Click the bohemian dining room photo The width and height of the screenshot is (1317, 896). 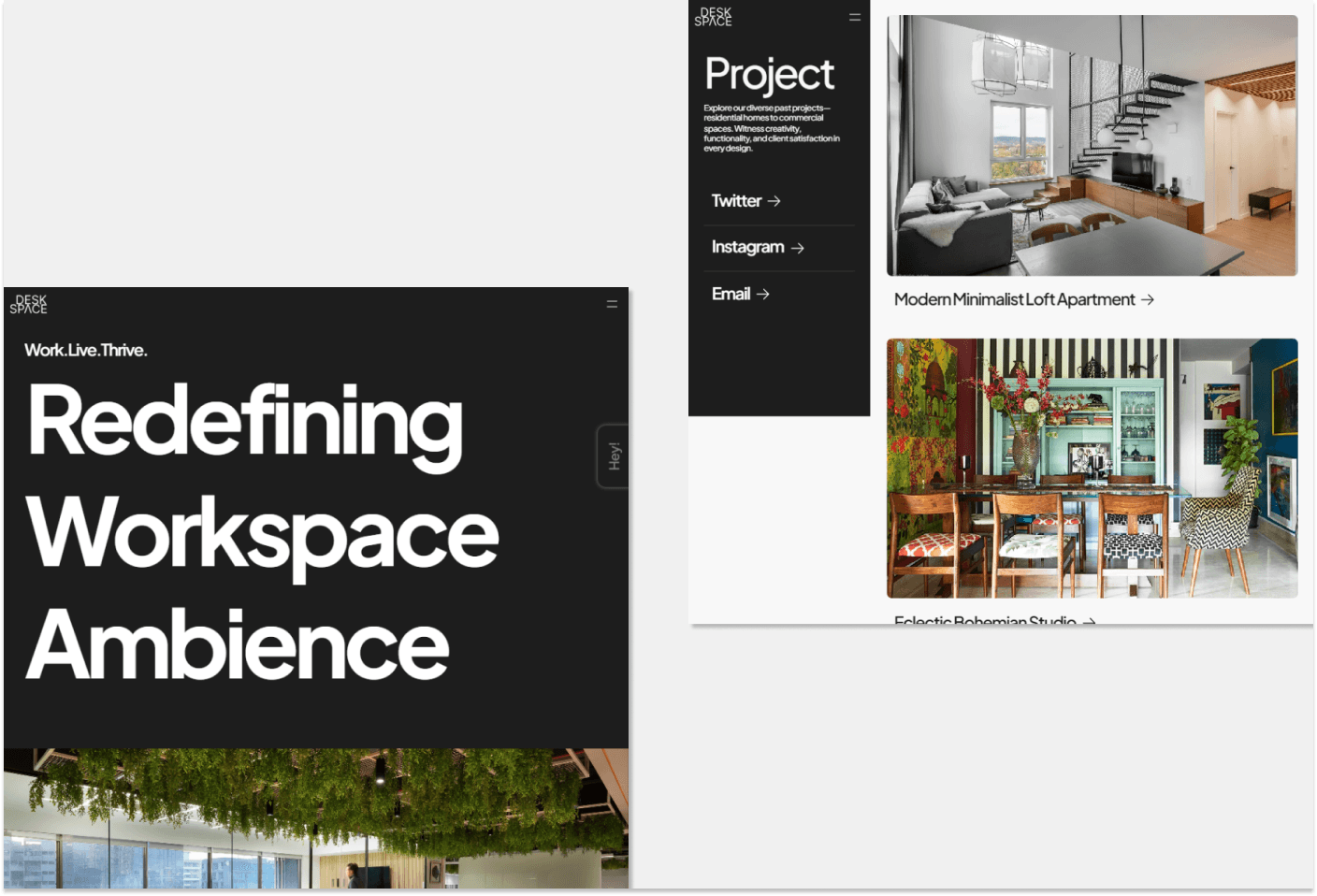point(1091,466)
